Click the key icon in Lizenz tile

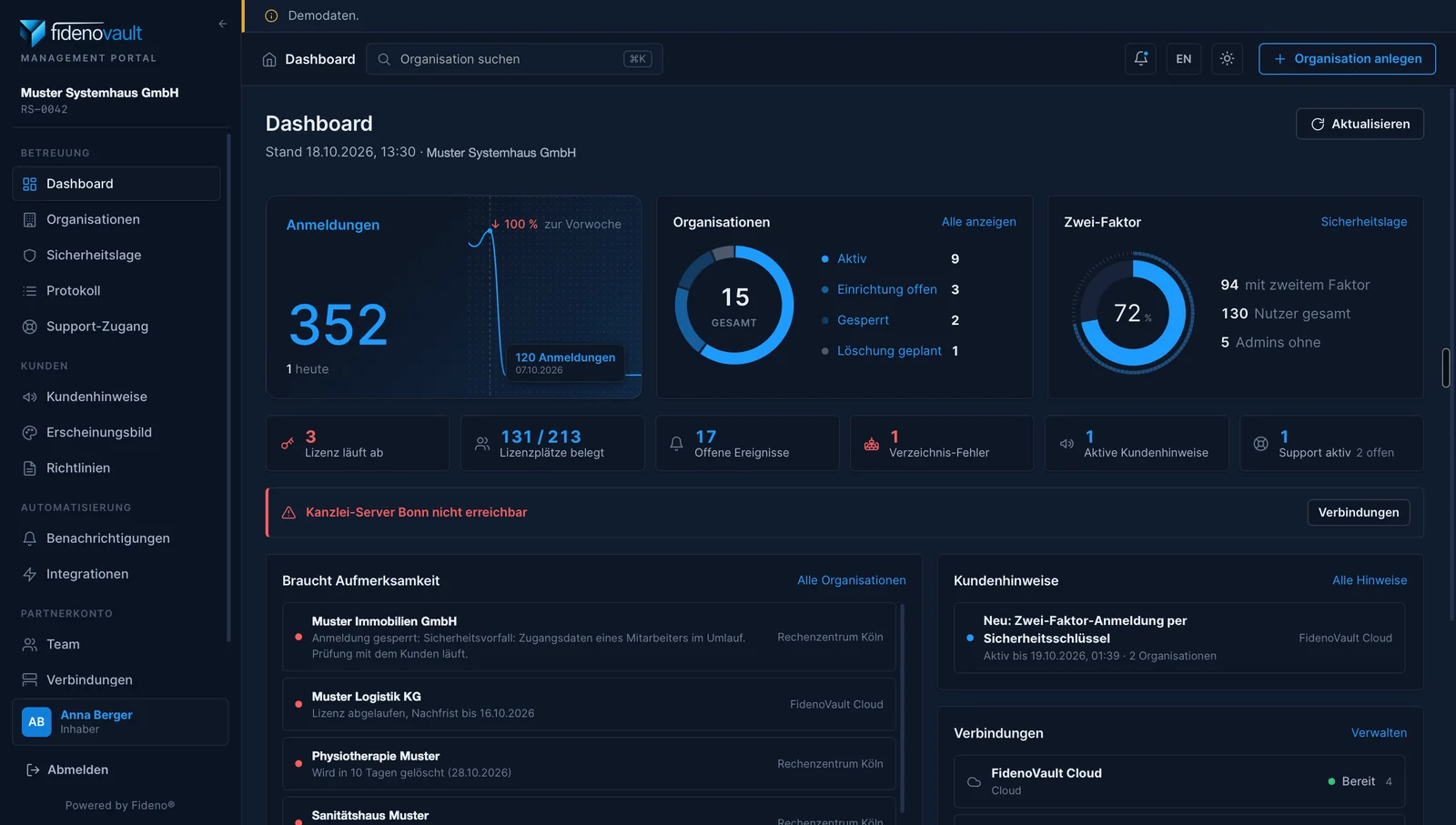(x=288, y=443)
